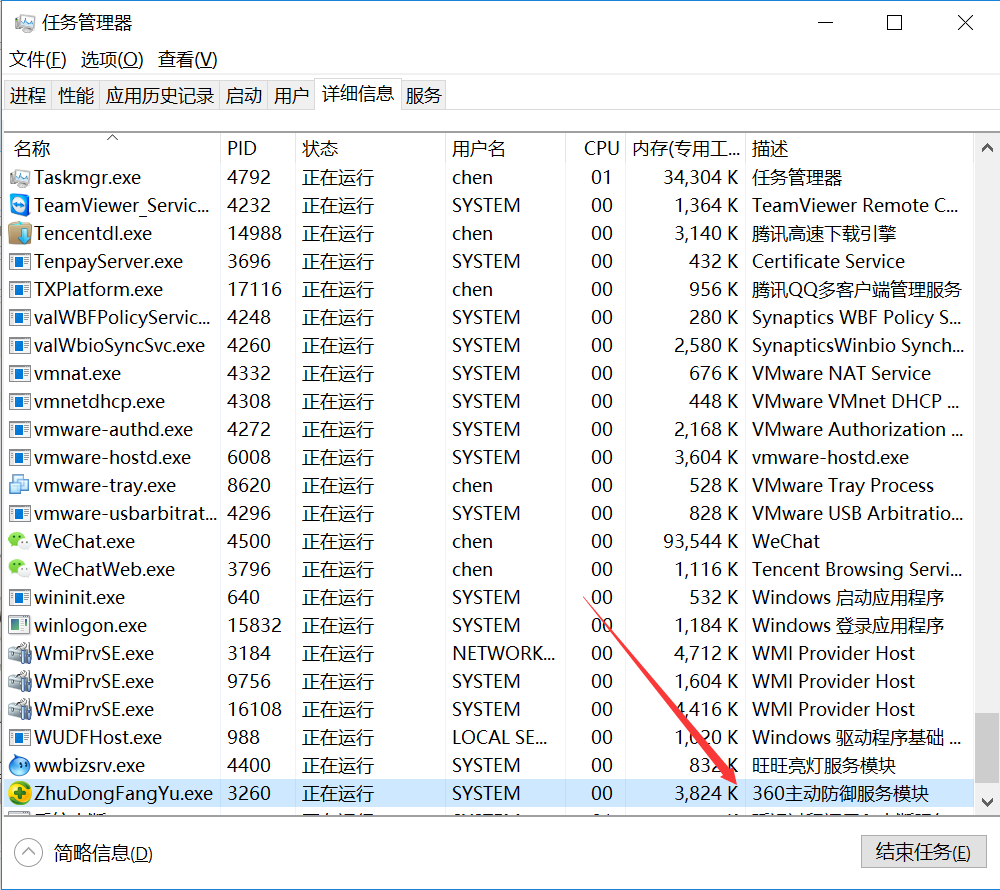Switch to the 应用历史记录 tab
The height and width of the screenshot is (890, 1000).
click(160, 95)
